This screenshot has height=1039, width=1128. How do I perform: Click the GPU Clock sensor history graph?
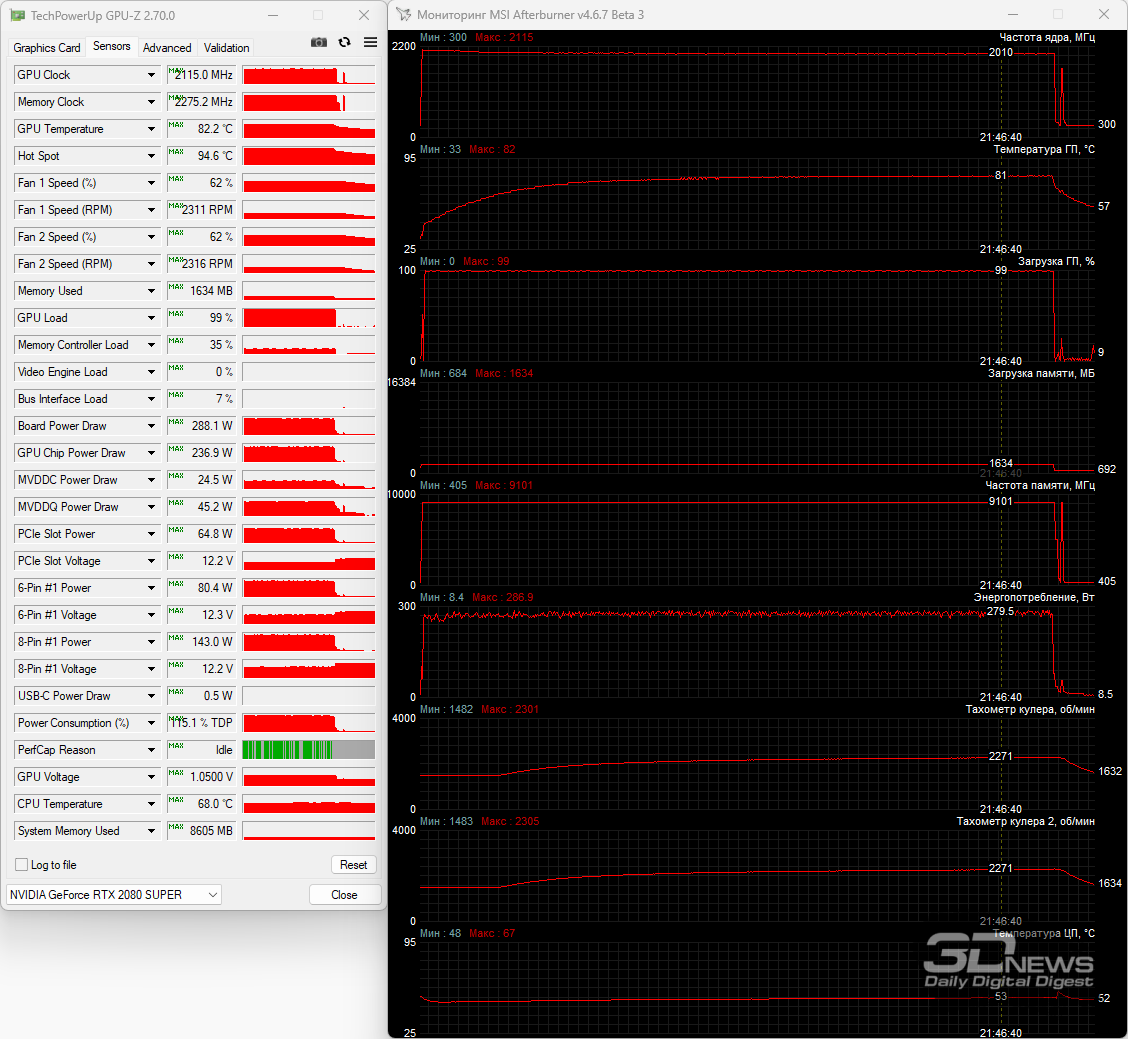309,75
